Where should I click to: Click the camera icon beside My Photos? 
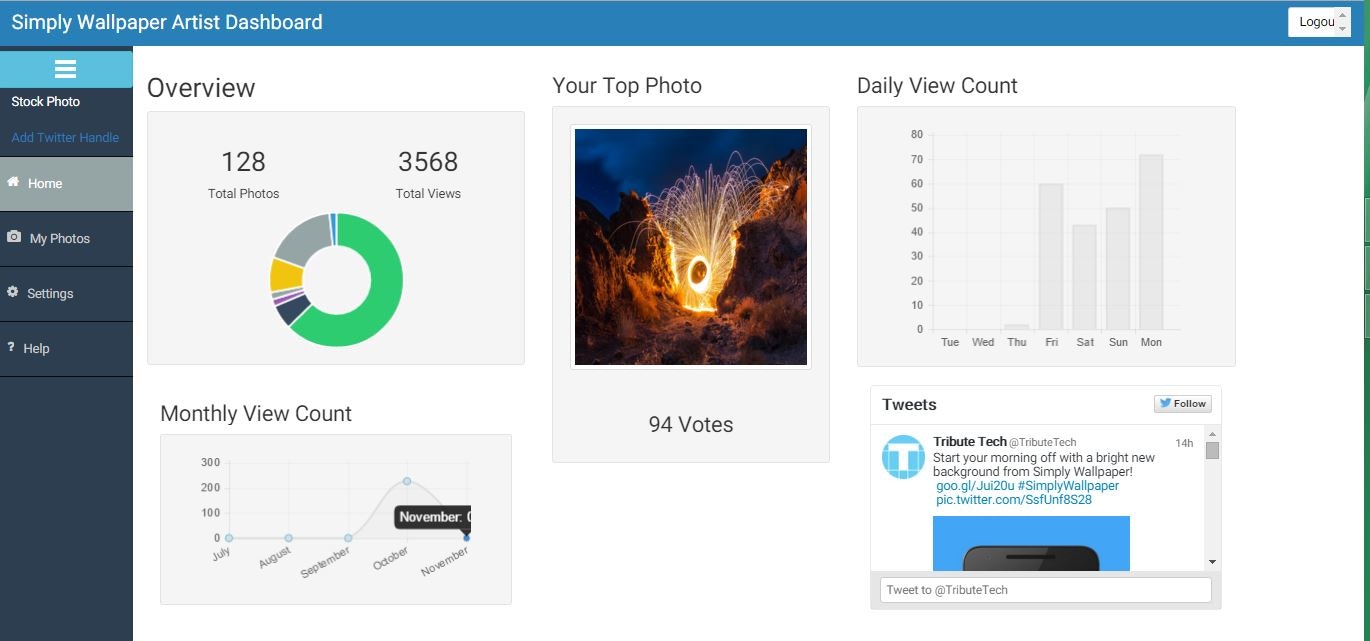[x=14, y=237]
